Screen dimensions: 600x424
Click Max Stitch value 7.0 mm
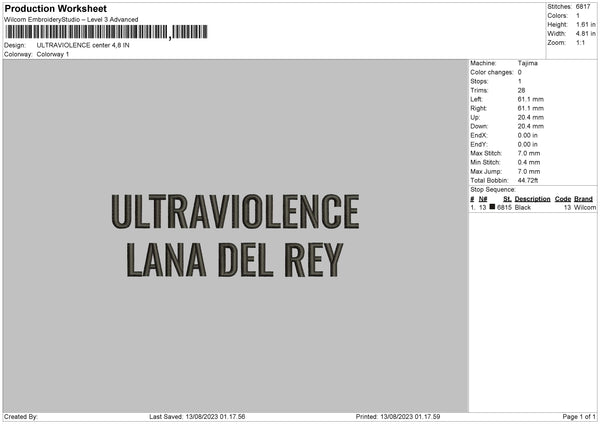pyautogui.click(x=529, y=153)
